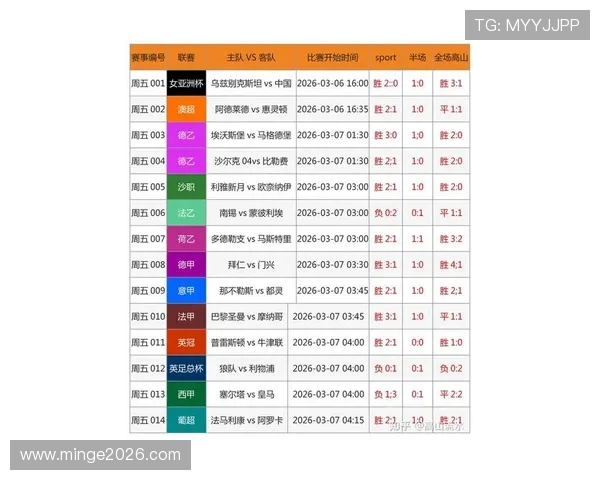Click the start time 2026-03-07 03:30
This screenshot has height=480, width=600.
tap(333, 264)
